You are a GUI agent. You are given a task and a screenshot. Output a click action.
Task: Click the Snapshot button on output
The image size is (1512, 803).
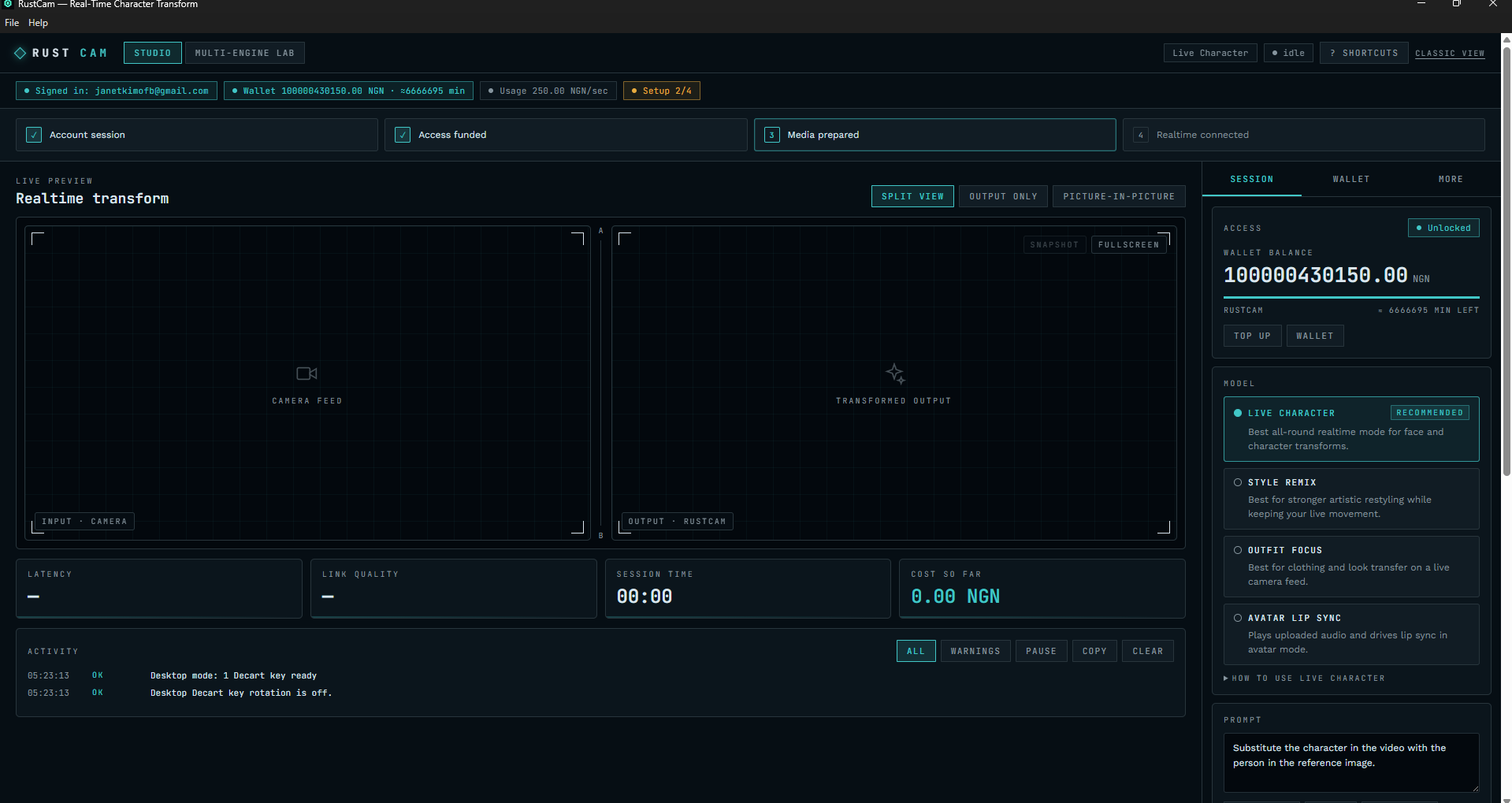pos(1053,245)
